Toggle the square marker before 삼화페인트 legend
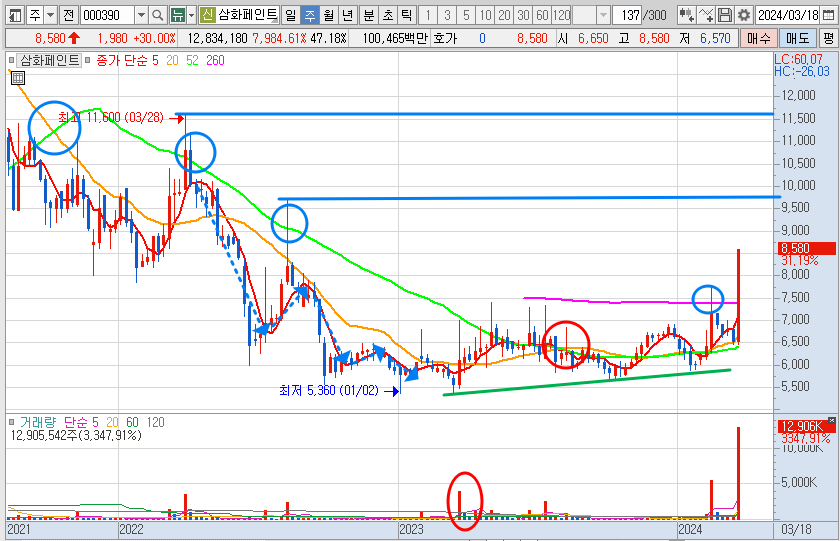The image size is (840, 541). point(11,60)
